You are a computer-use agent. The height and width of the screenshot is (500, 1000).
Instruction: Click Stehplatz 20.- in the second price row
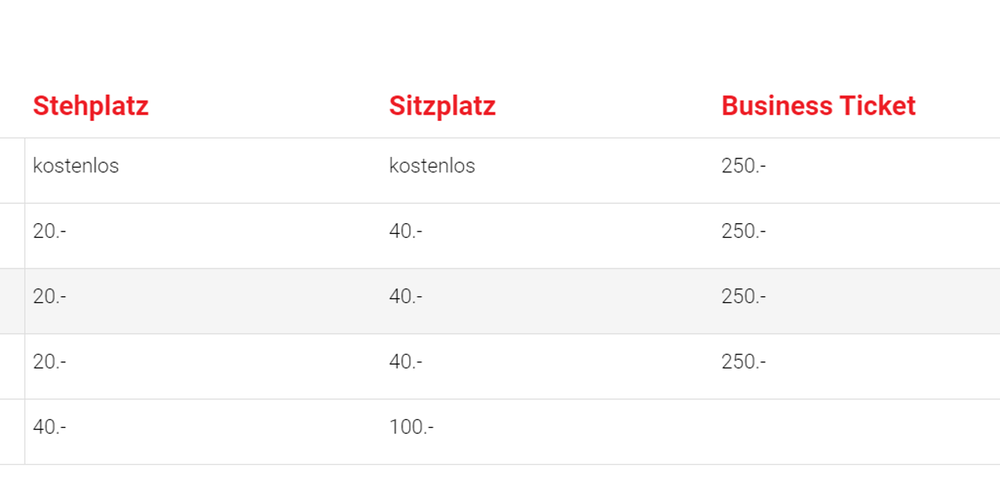(x=49, y=231)
